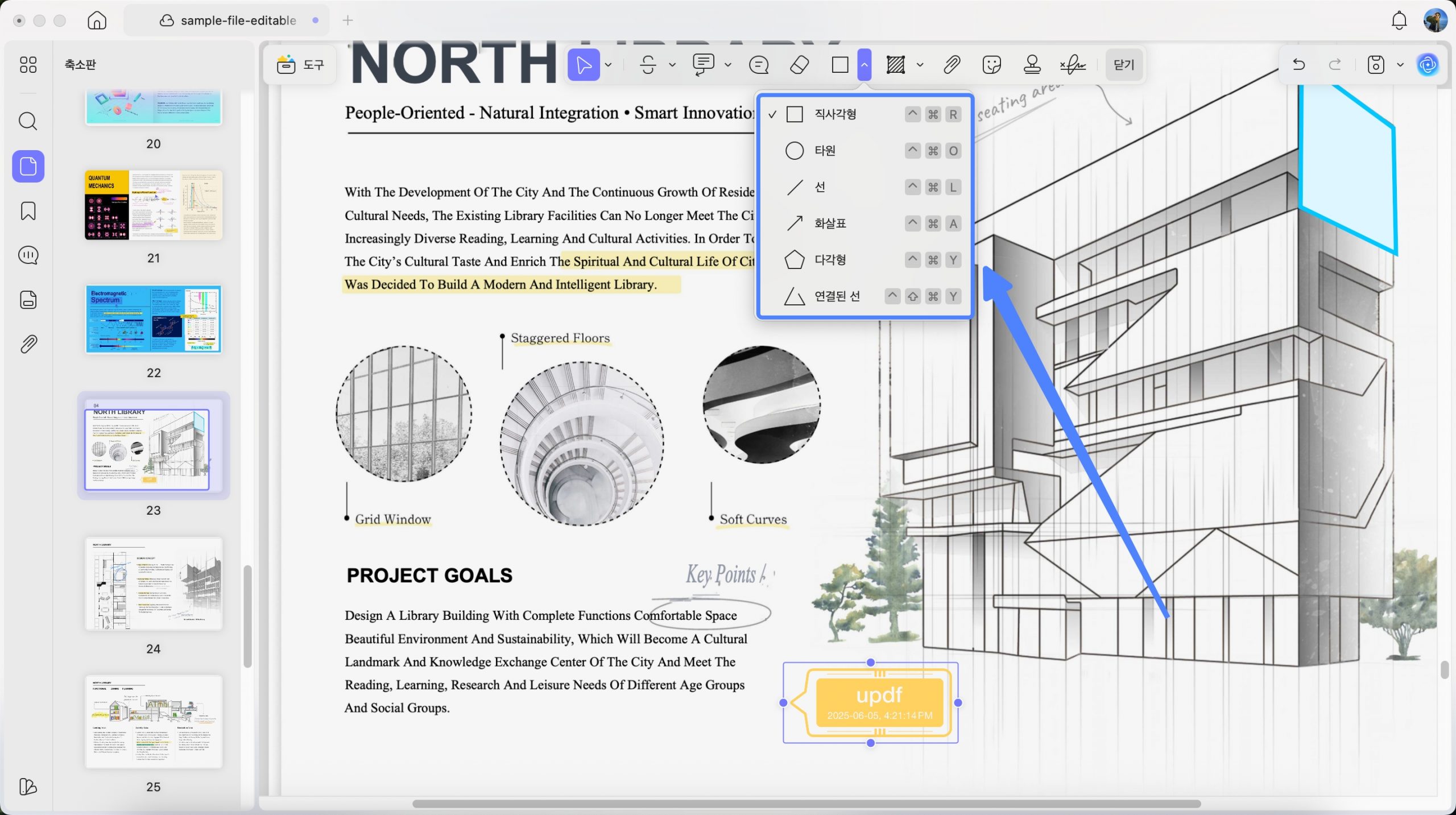The image size is (1456, 815).
Task: Expand the area fill tool dropdown
Action: pyautogui.click(x=920, y=65)
